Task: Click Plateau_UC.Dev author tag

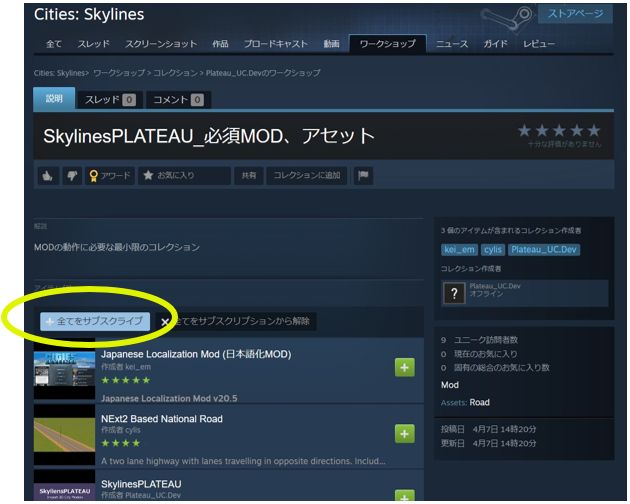Action: tap(544, 250)
